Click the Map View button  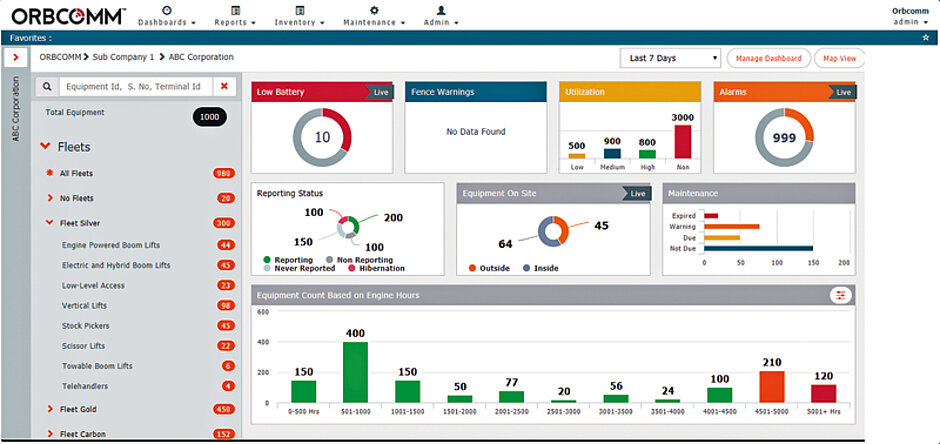click(x=839, y=58)
